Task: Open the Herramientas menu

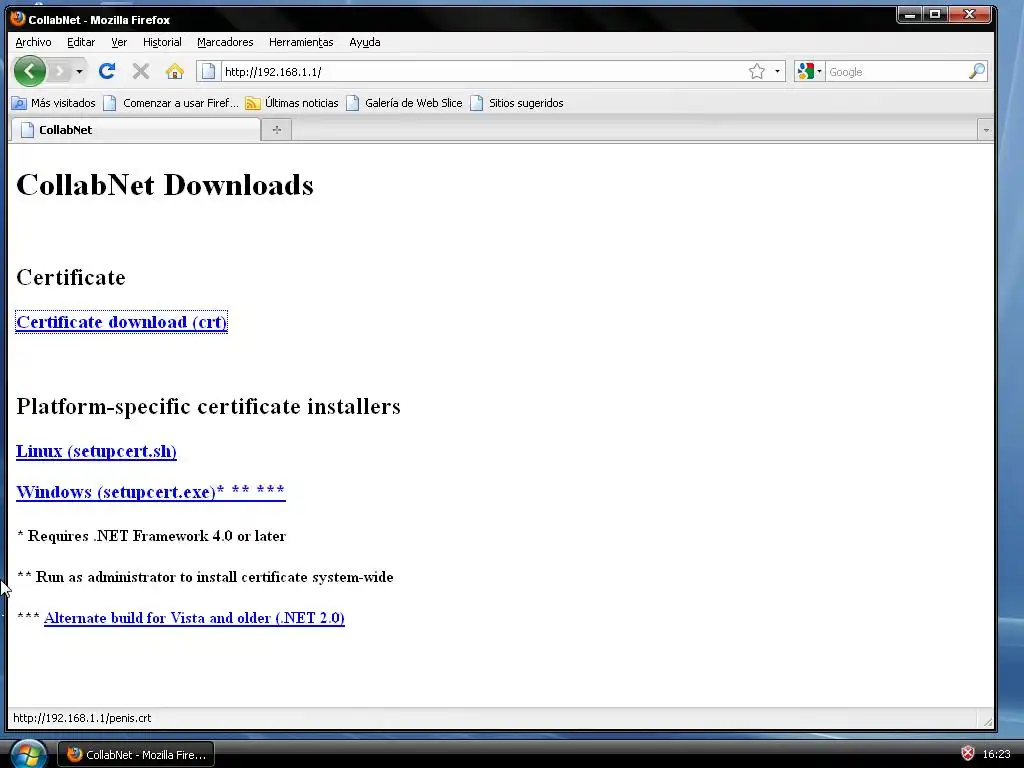Action: click(301, 42)
